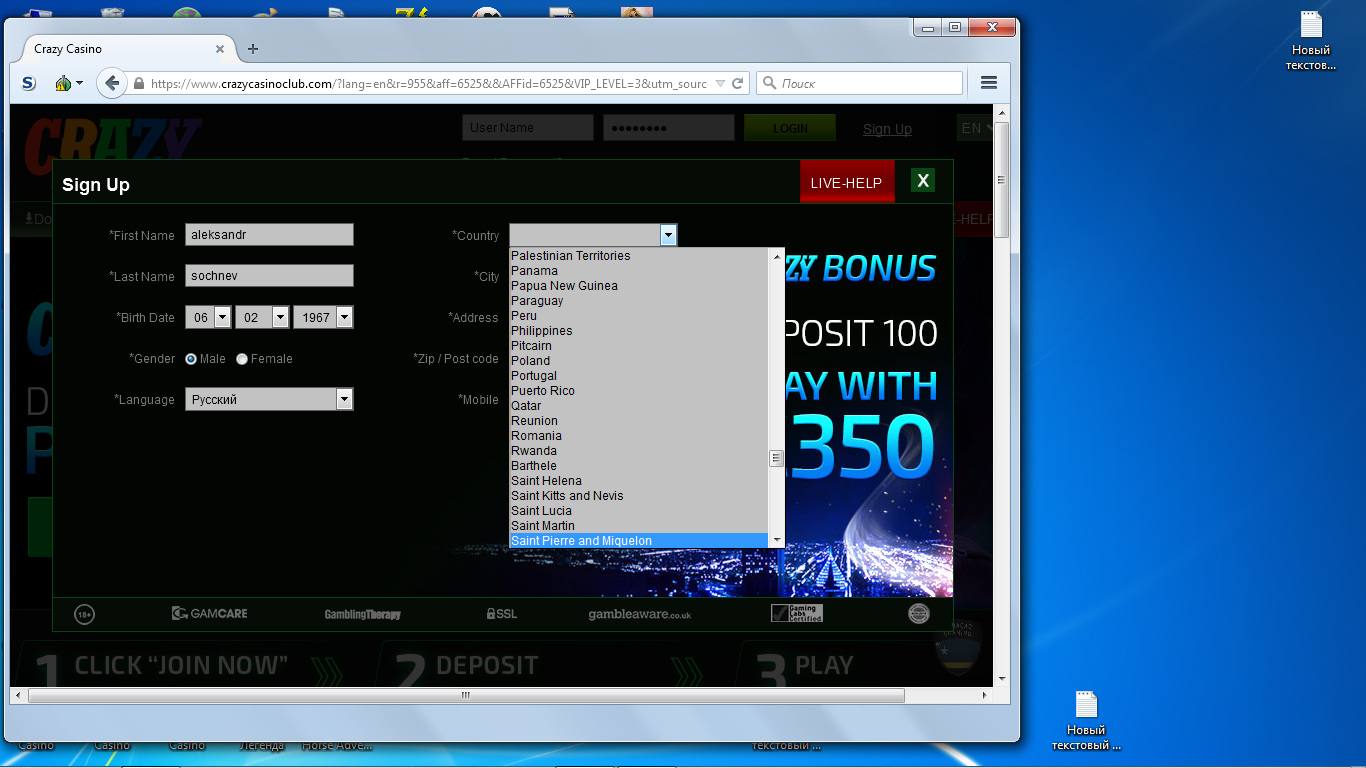Open the desktop text file icon at bottom right
Image resolution: width=1366 pixels, height=768 pixels.
click(x=1087, y=720)
